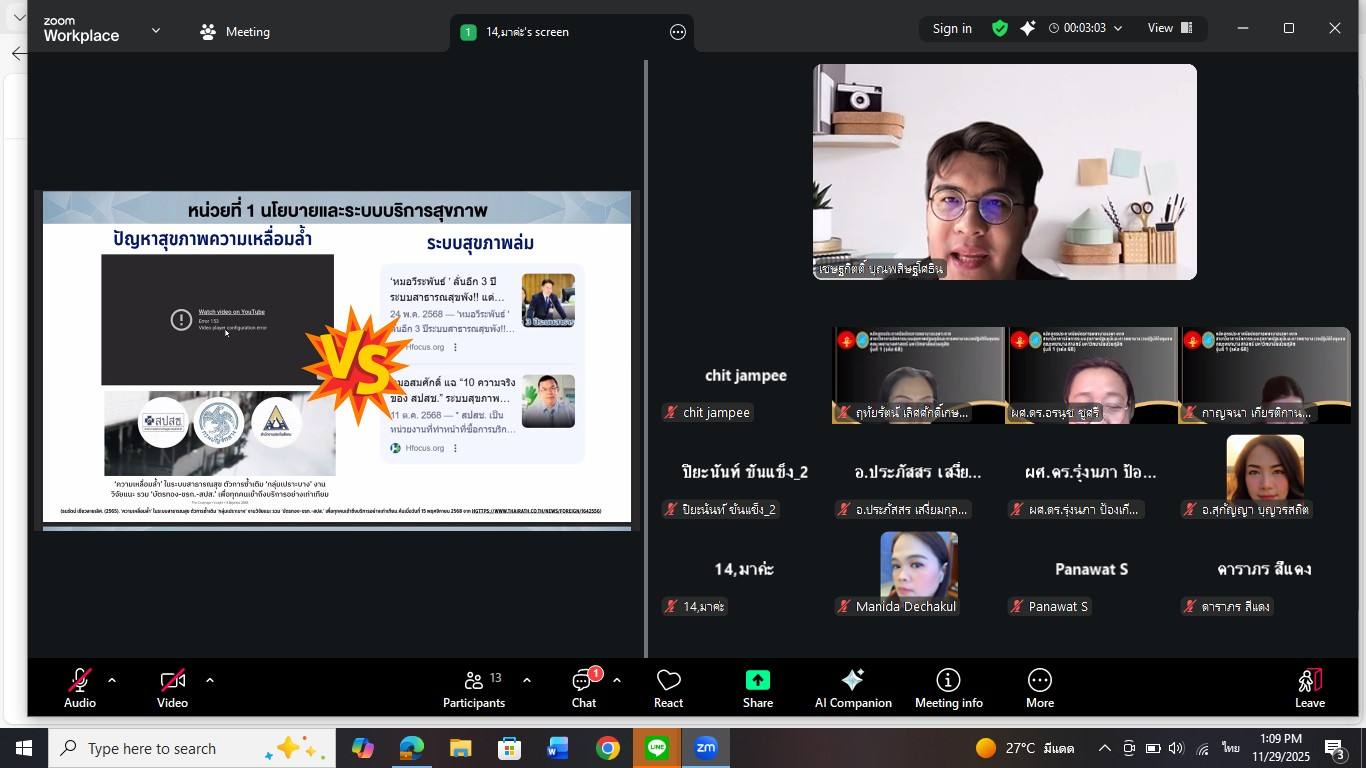Open the More options menu

click(1039, 688)
